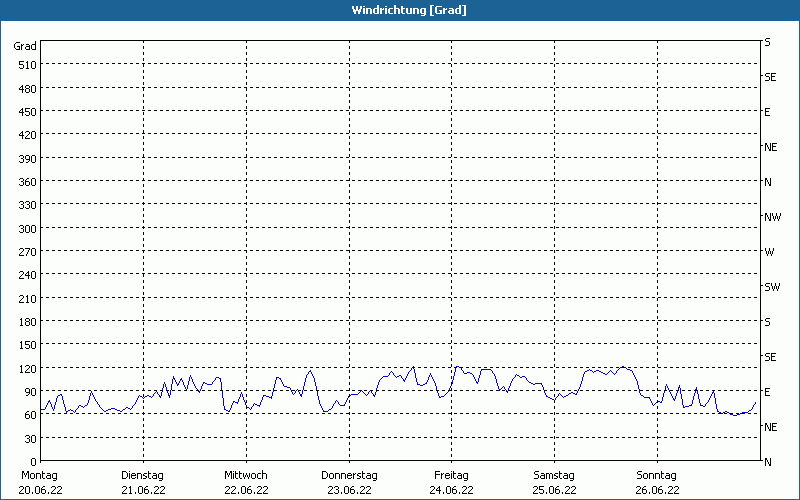Image resolution: width=800 pixels, height=500 pixels.
Task: Click the 360 value on the left axis
Action: tap(27, 182)
